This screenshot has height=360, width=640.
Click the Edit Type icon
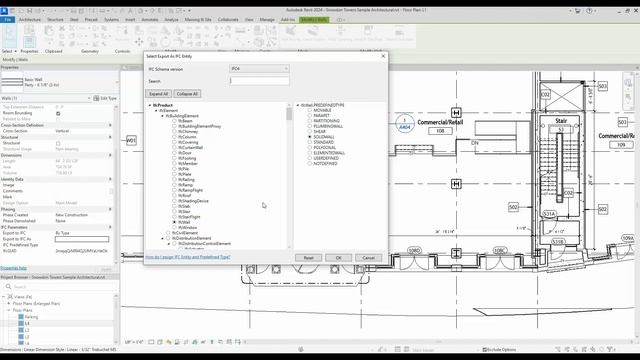coord(96,98)
